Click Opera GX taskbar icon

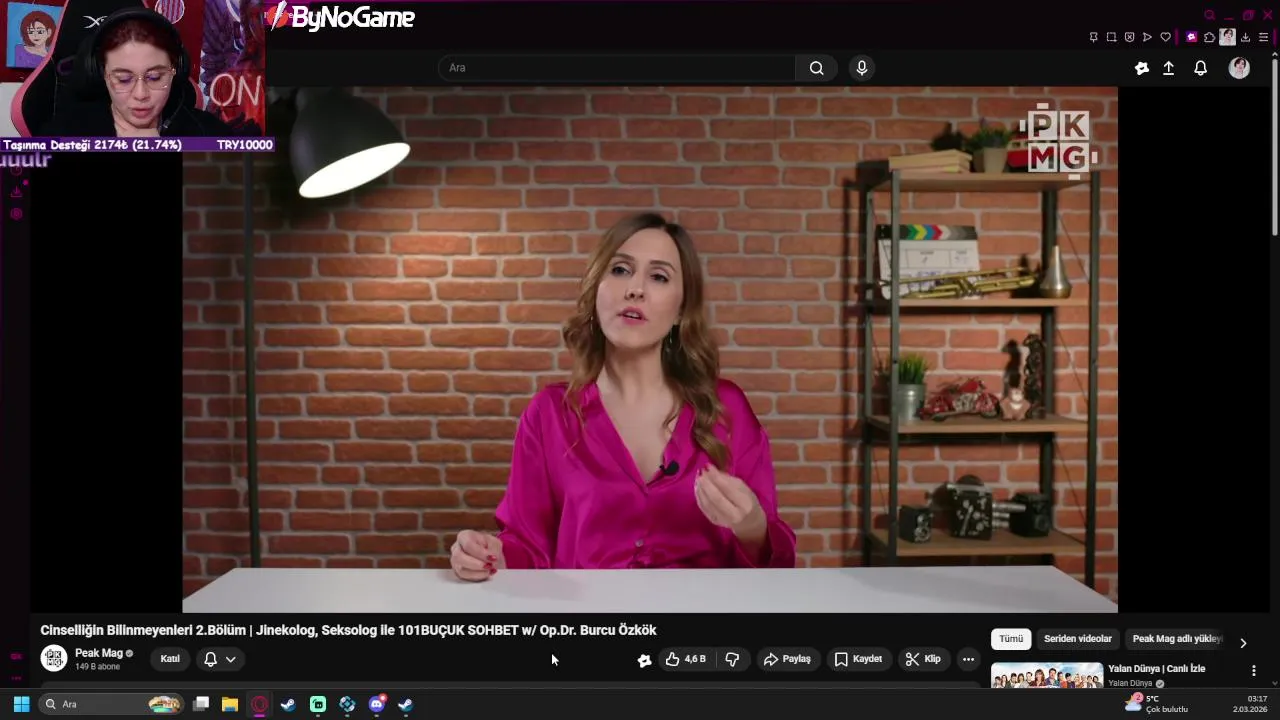pyautogui.click(x=259, y=704)
